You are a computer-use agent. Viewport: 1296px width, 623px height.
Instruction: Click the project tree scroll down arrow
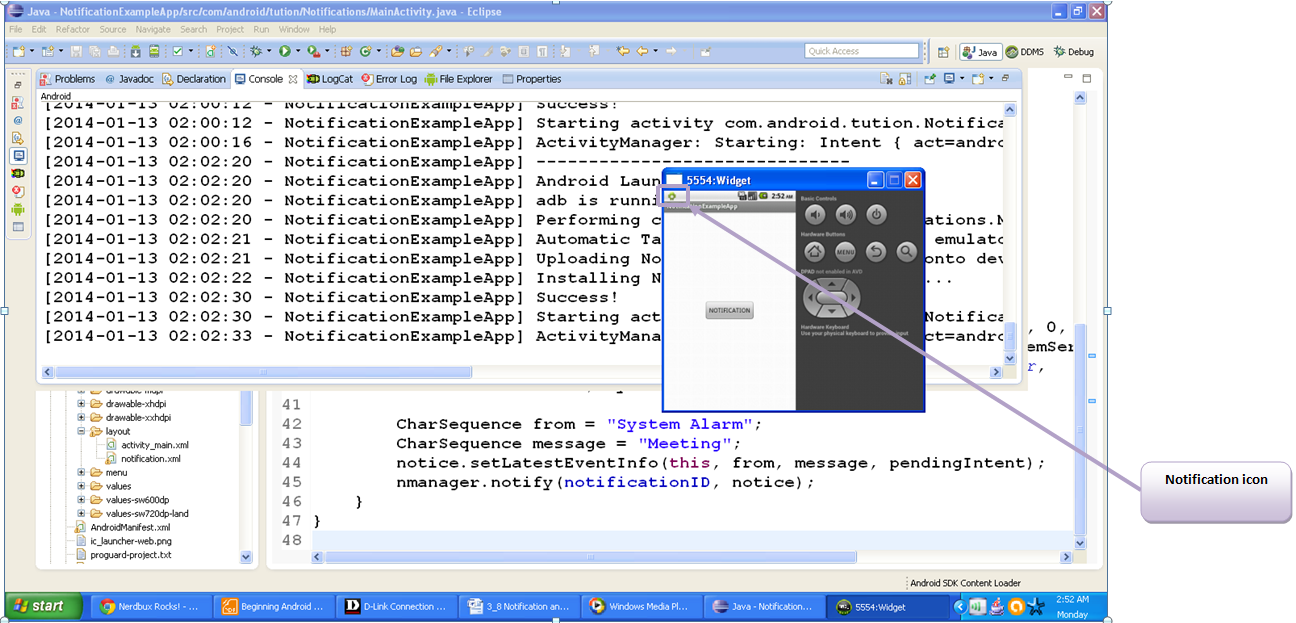click(x=246, y=557)
